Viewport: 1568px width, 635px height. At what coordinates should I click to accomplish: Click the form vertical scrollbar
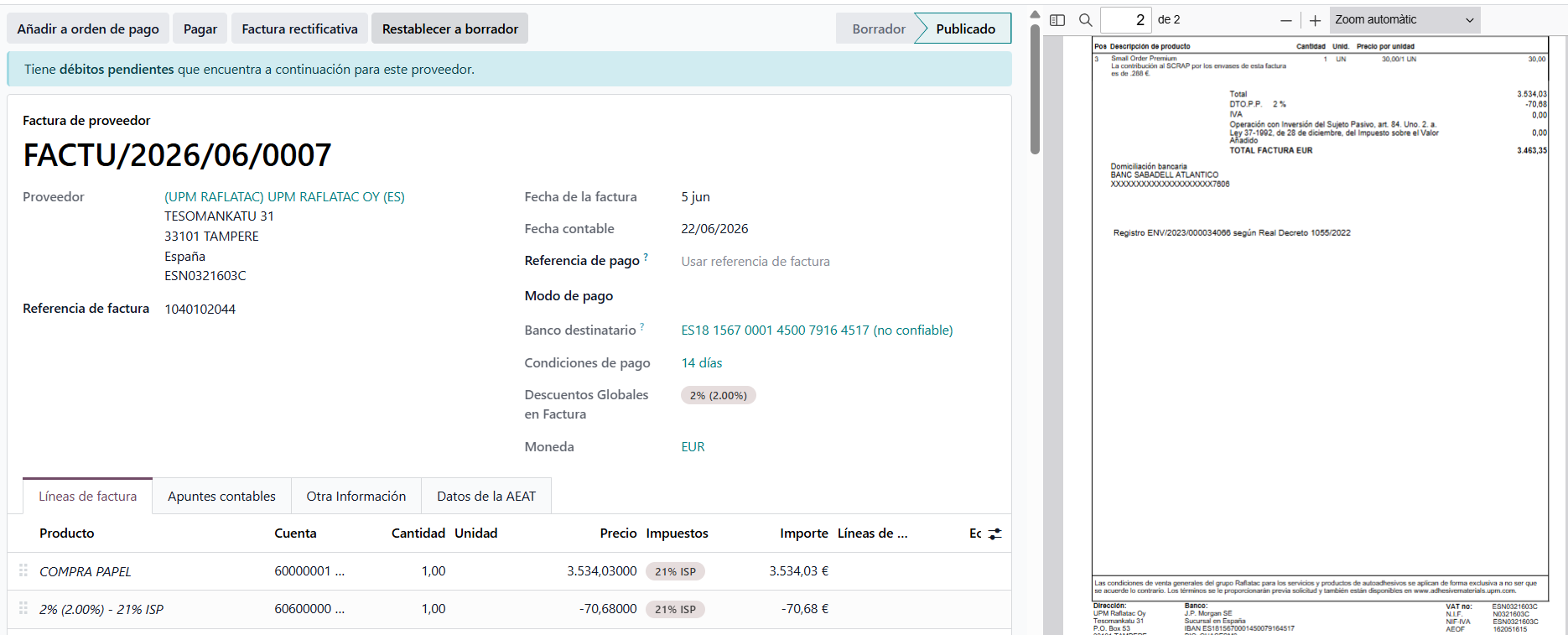[1035, 88]
